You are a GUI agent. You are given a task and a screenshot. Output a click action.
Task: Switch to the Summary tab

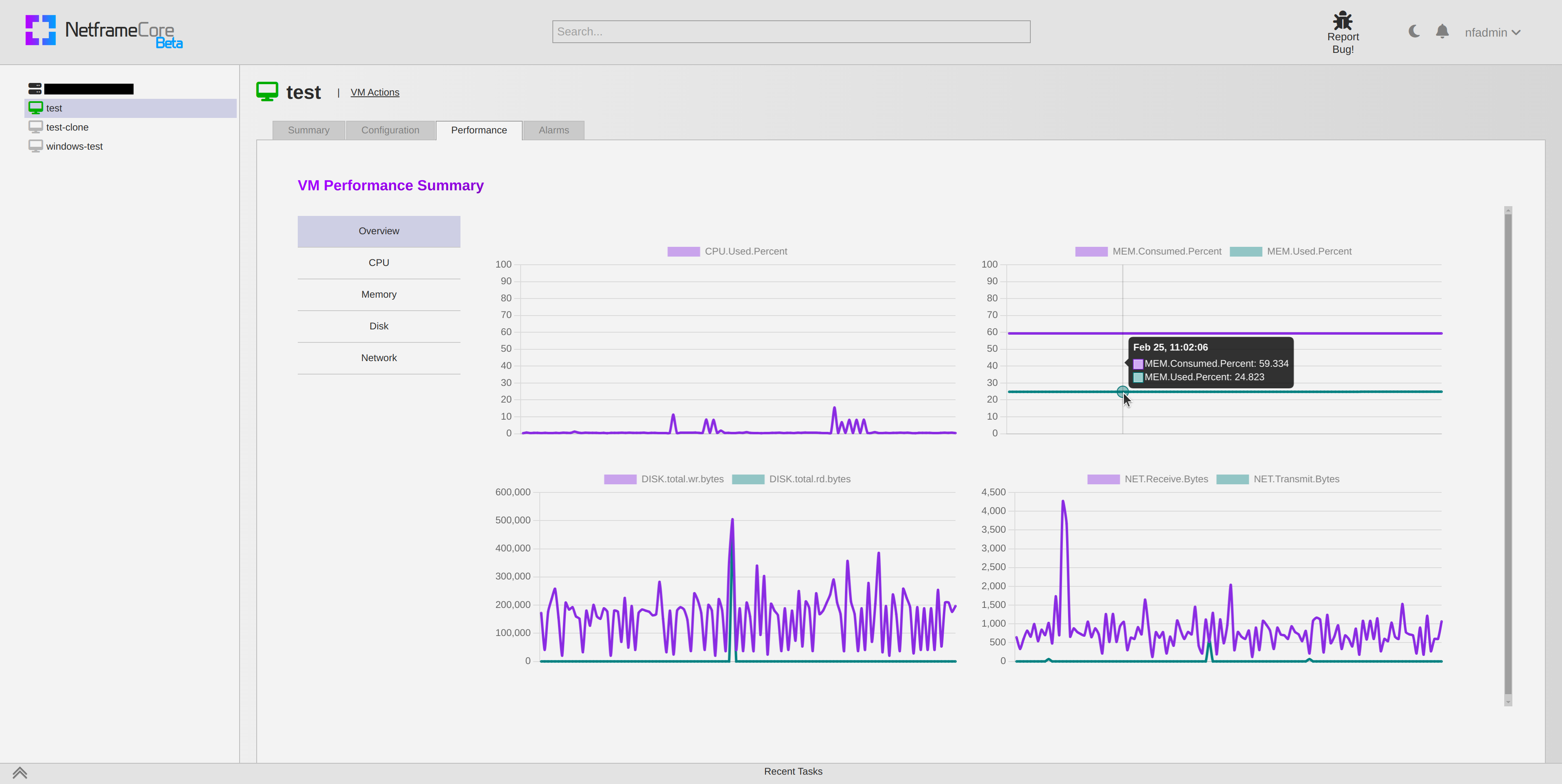309,131
